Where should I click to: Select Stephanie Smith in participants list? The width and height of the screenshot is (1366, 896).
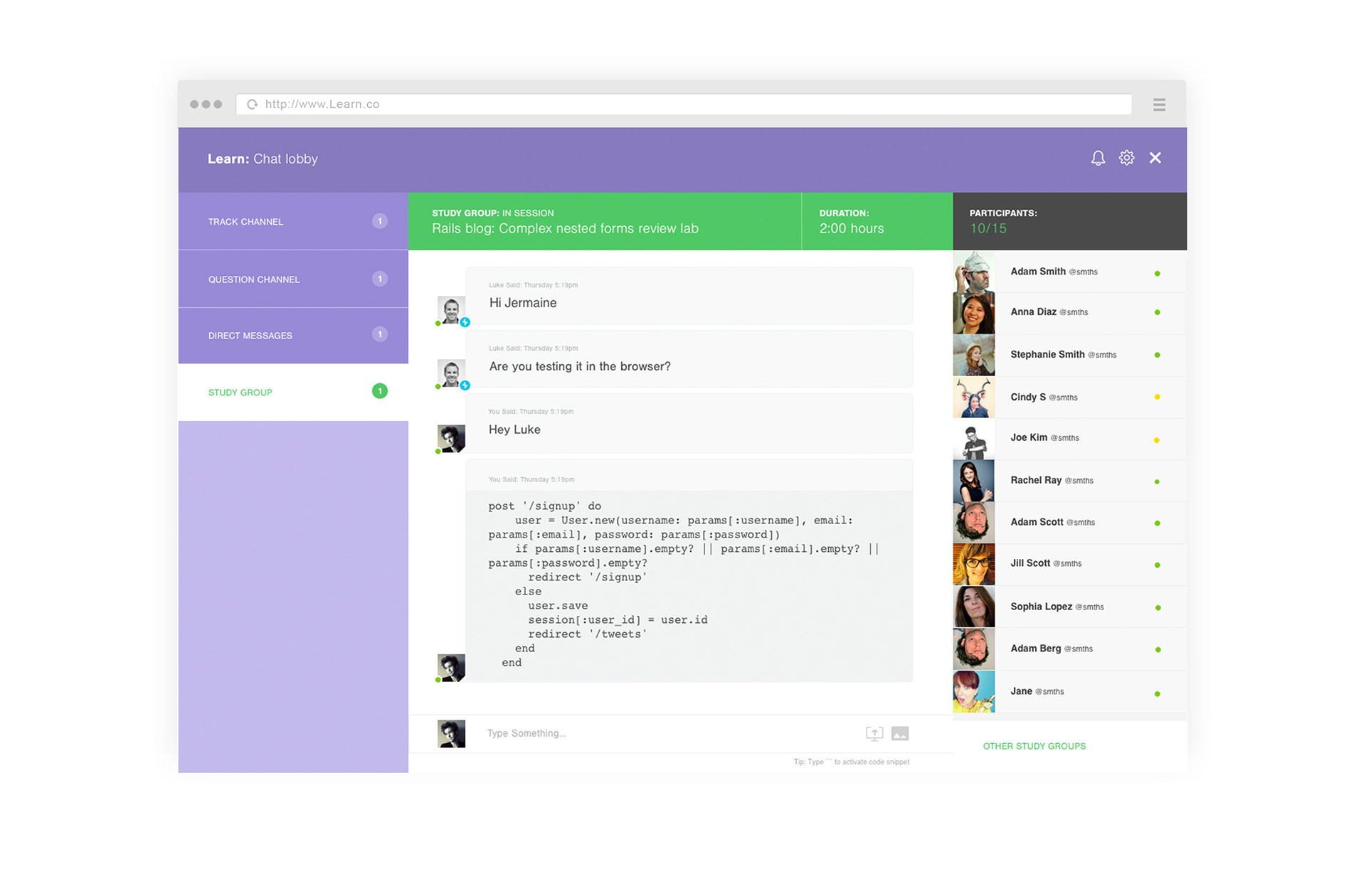1069,355
